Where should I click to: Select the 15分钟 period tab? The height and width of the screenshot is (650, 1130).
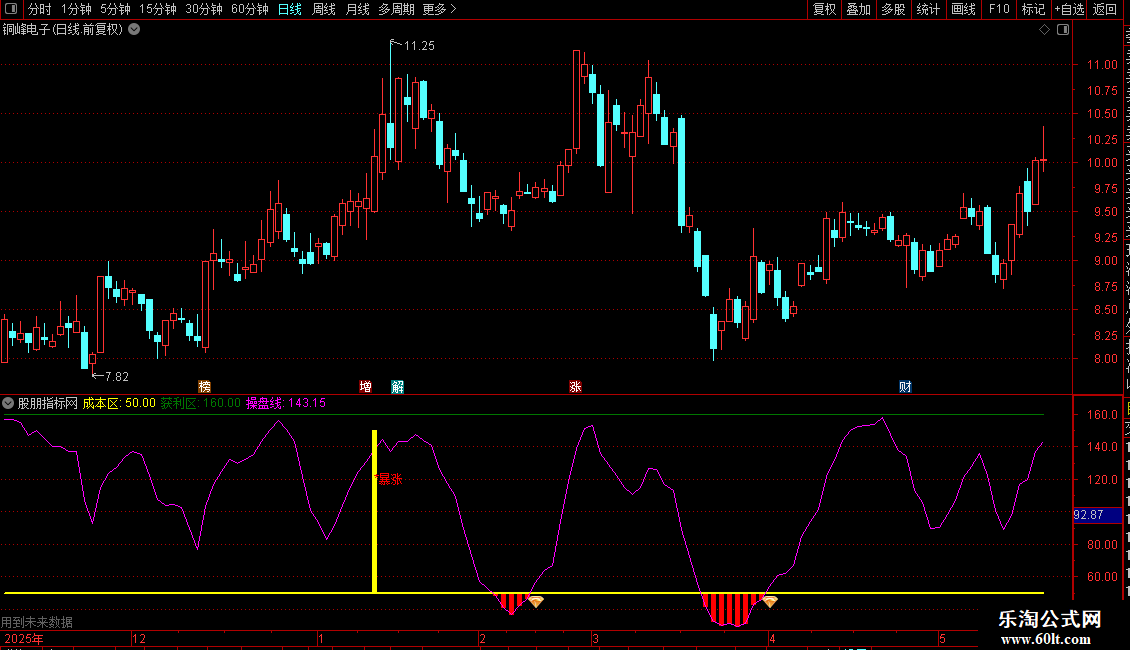pyautogui.click(x=158, y=9)
